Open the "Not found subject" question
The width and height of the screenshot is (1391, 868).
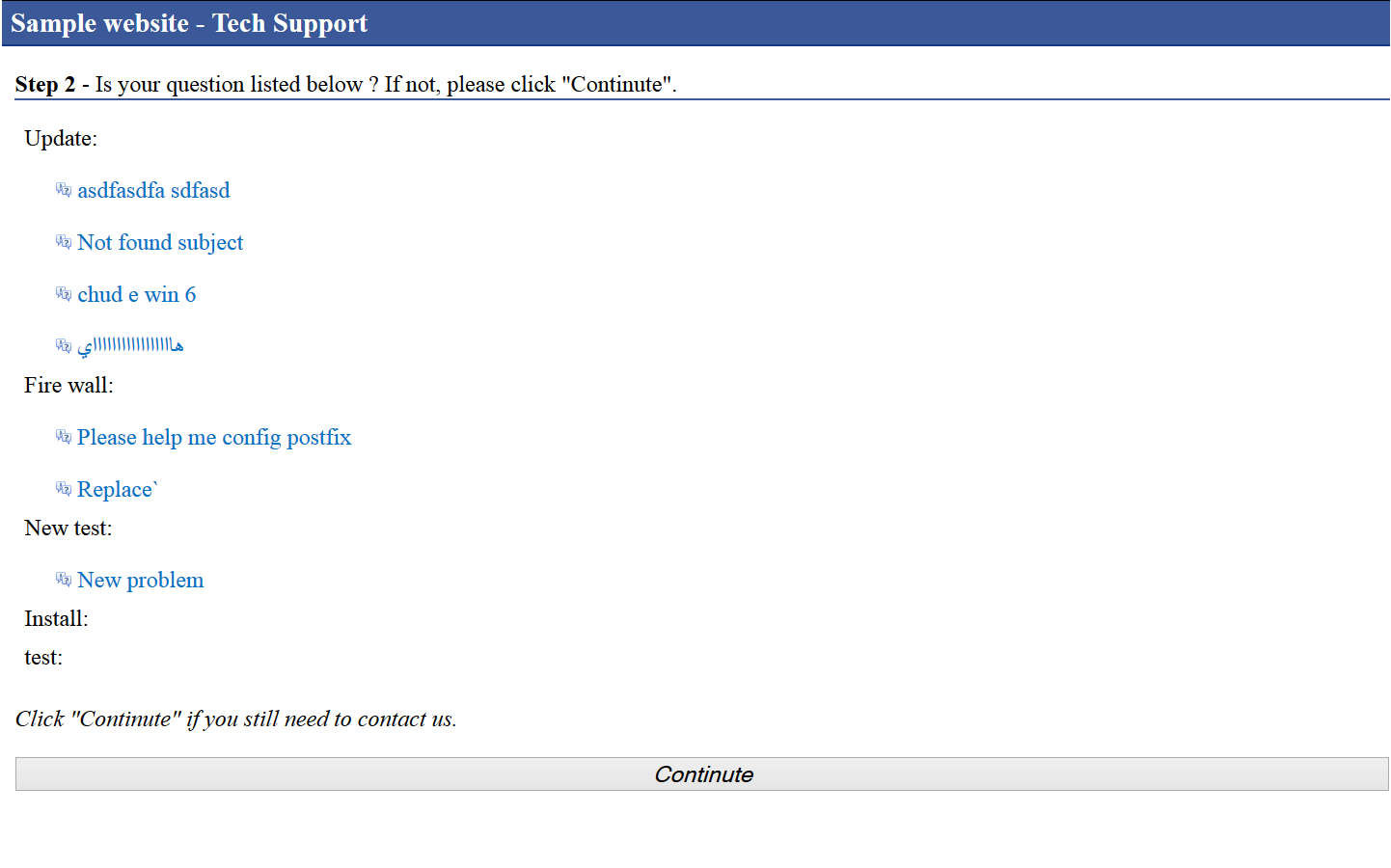point(160,242)
